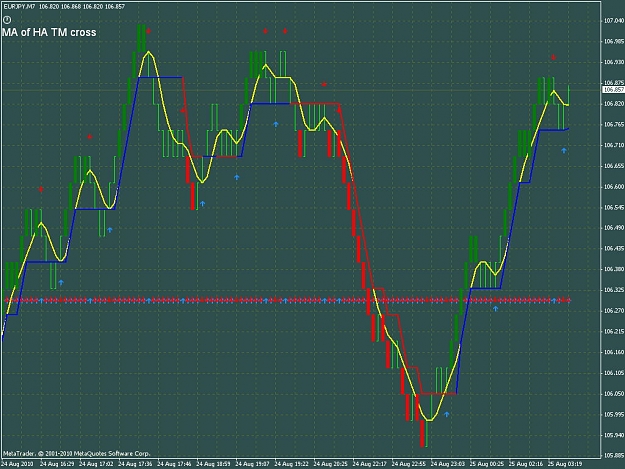Click the 106.655 price axis label

coord(614,166)
